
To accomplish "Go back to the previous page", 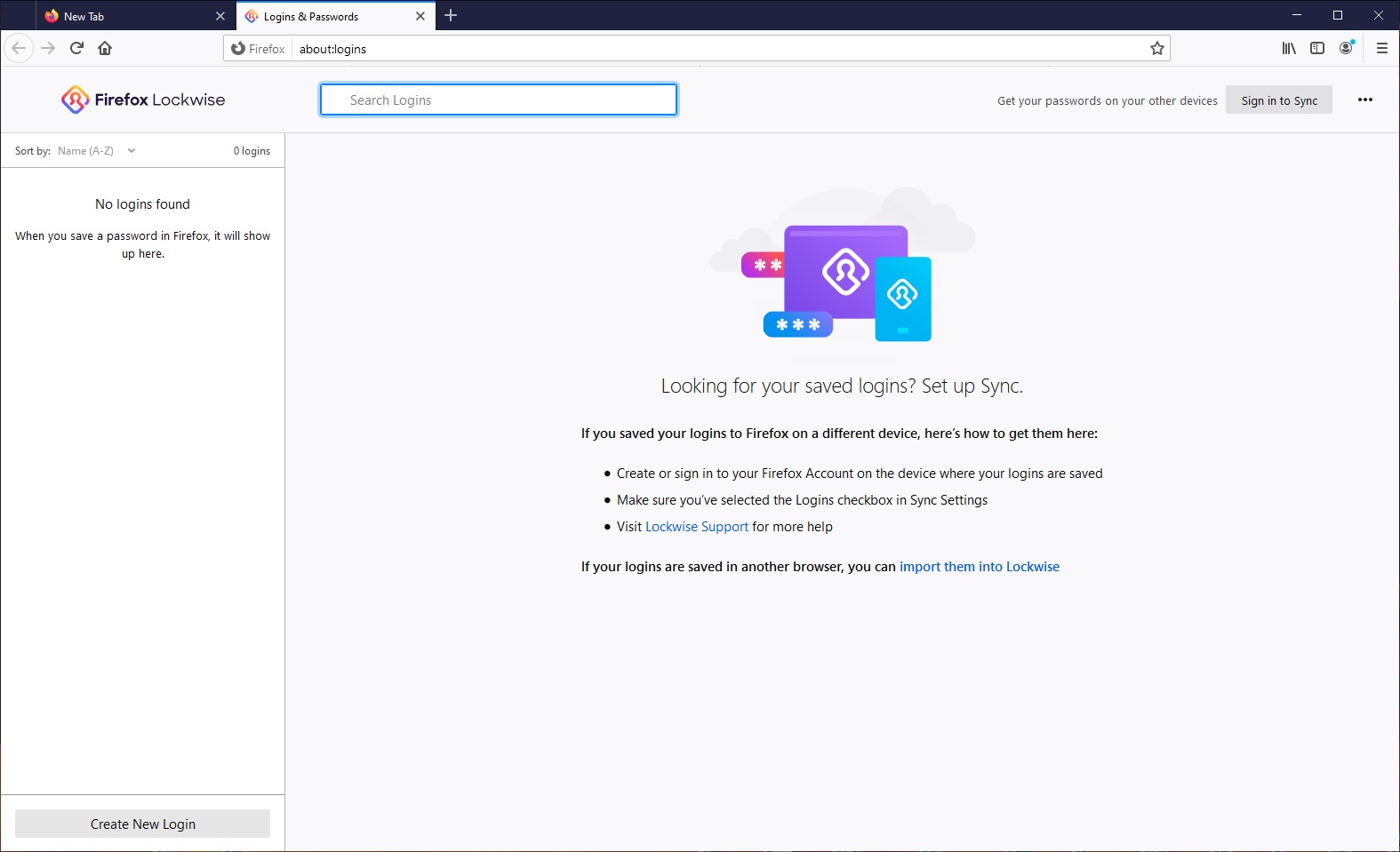I will click(x=19, y=48).
